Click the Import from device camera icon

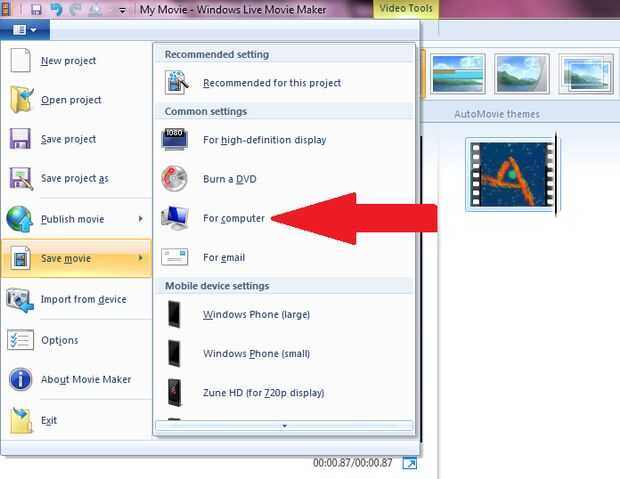20,300
